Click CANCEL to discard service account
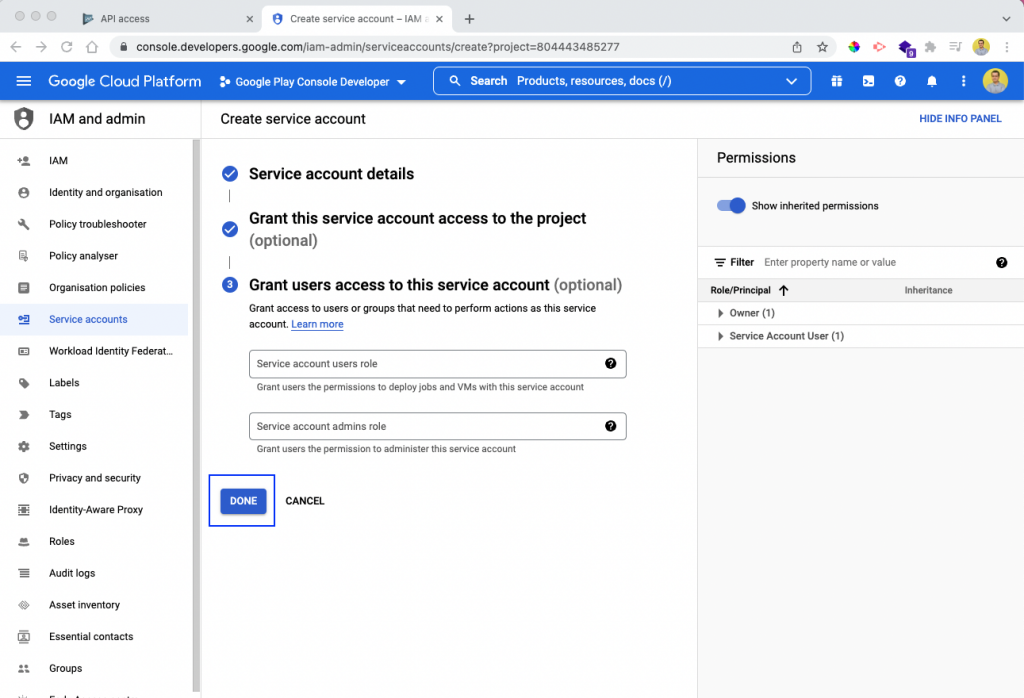 (305, 501)
